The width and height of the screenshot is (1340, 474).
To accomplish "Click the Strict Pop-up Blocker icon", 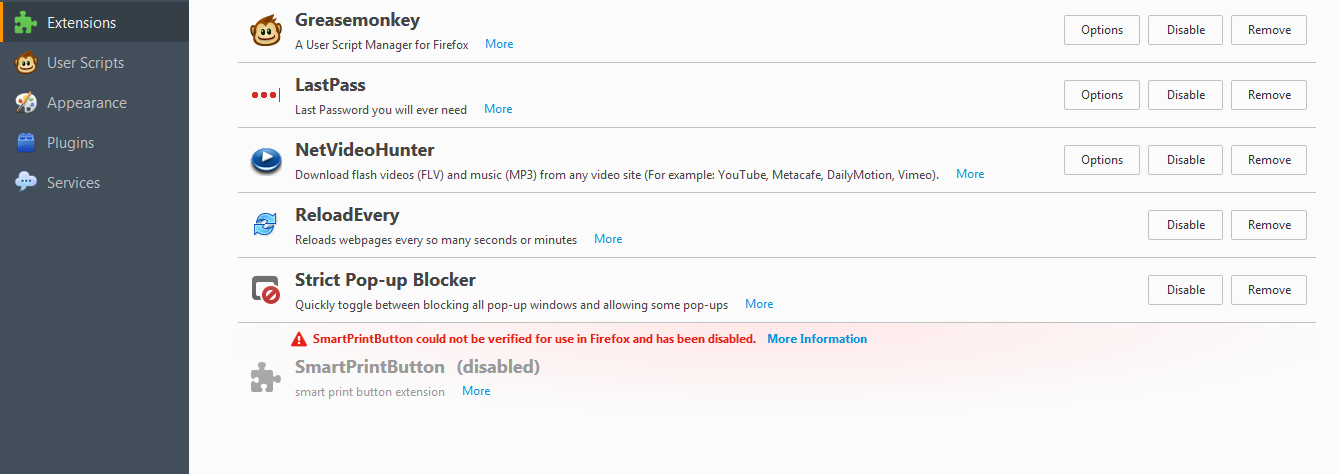I will [265, 290].
